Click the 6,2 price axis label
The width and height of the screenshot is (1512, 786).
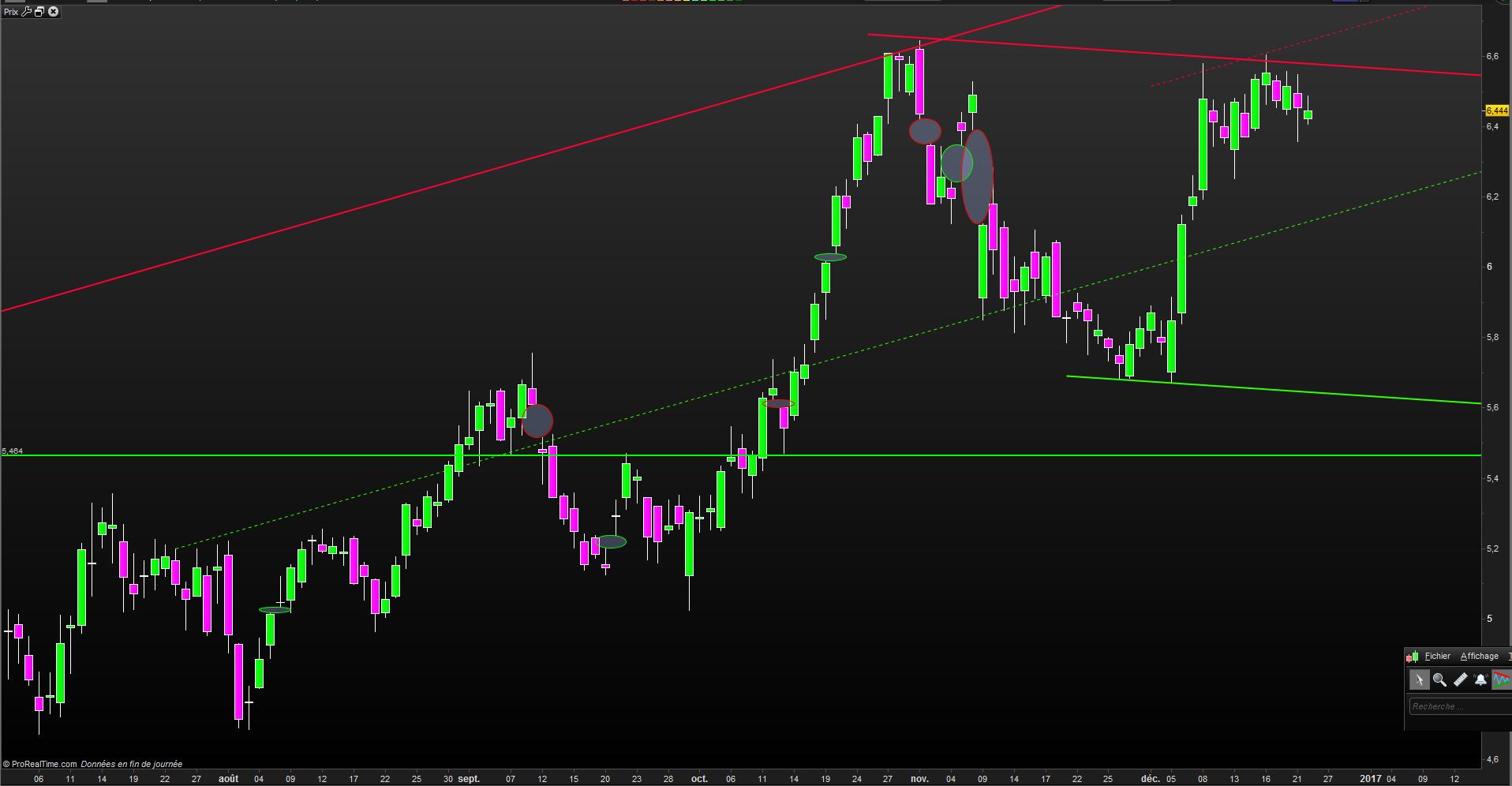click(x=1492, y=196)
